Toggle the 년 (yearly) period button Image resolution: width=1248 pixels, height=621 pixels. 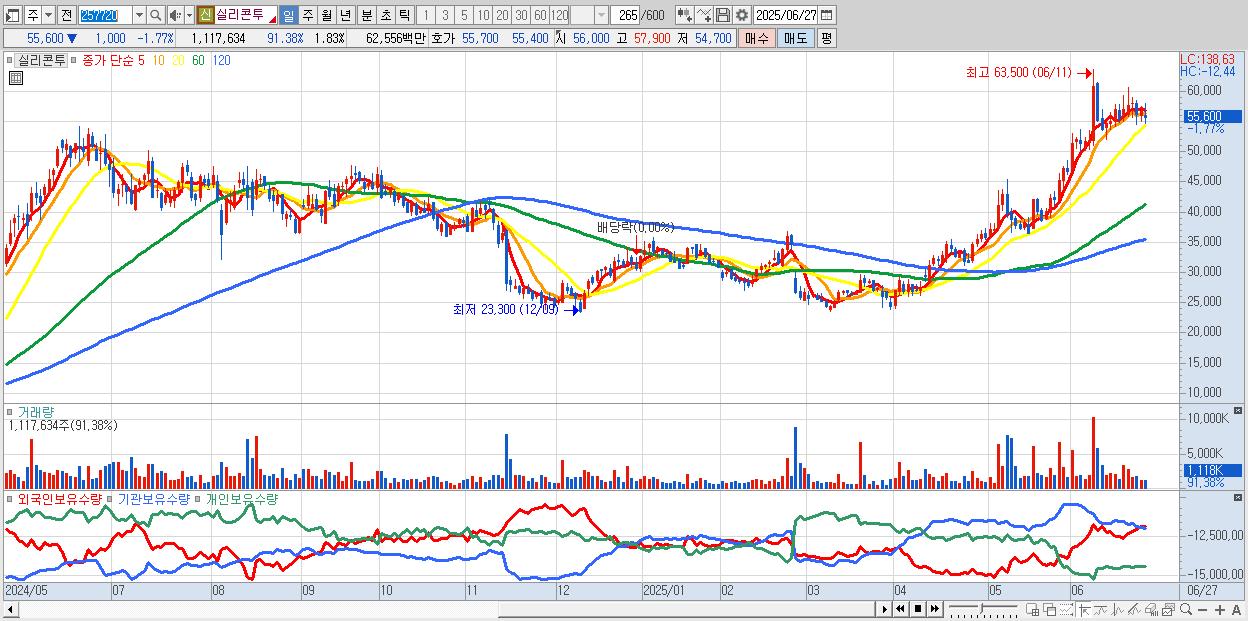click(345, 15)
